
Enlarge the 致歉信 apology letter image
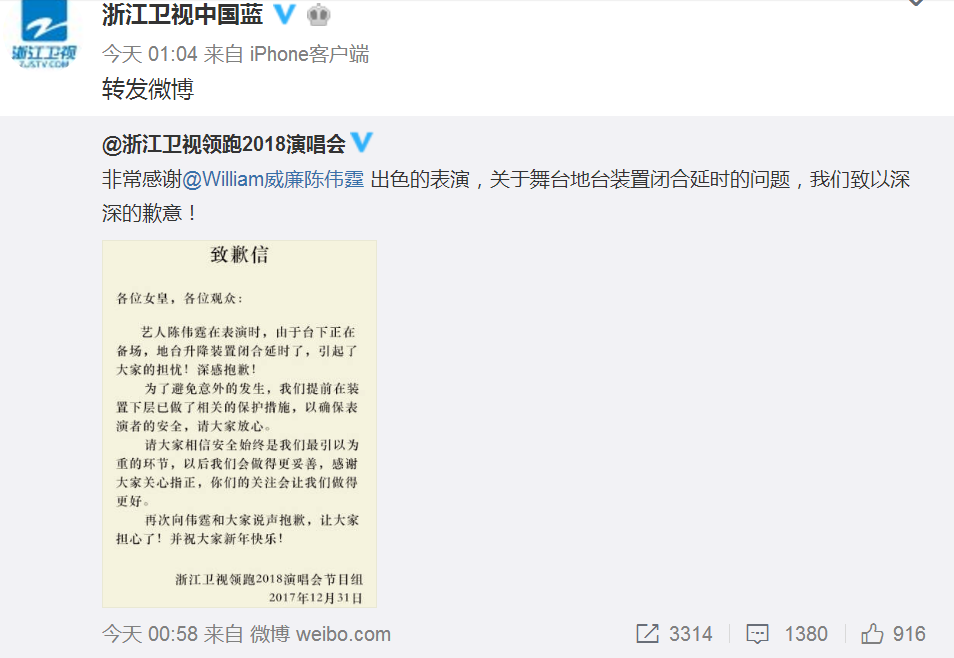239,424
